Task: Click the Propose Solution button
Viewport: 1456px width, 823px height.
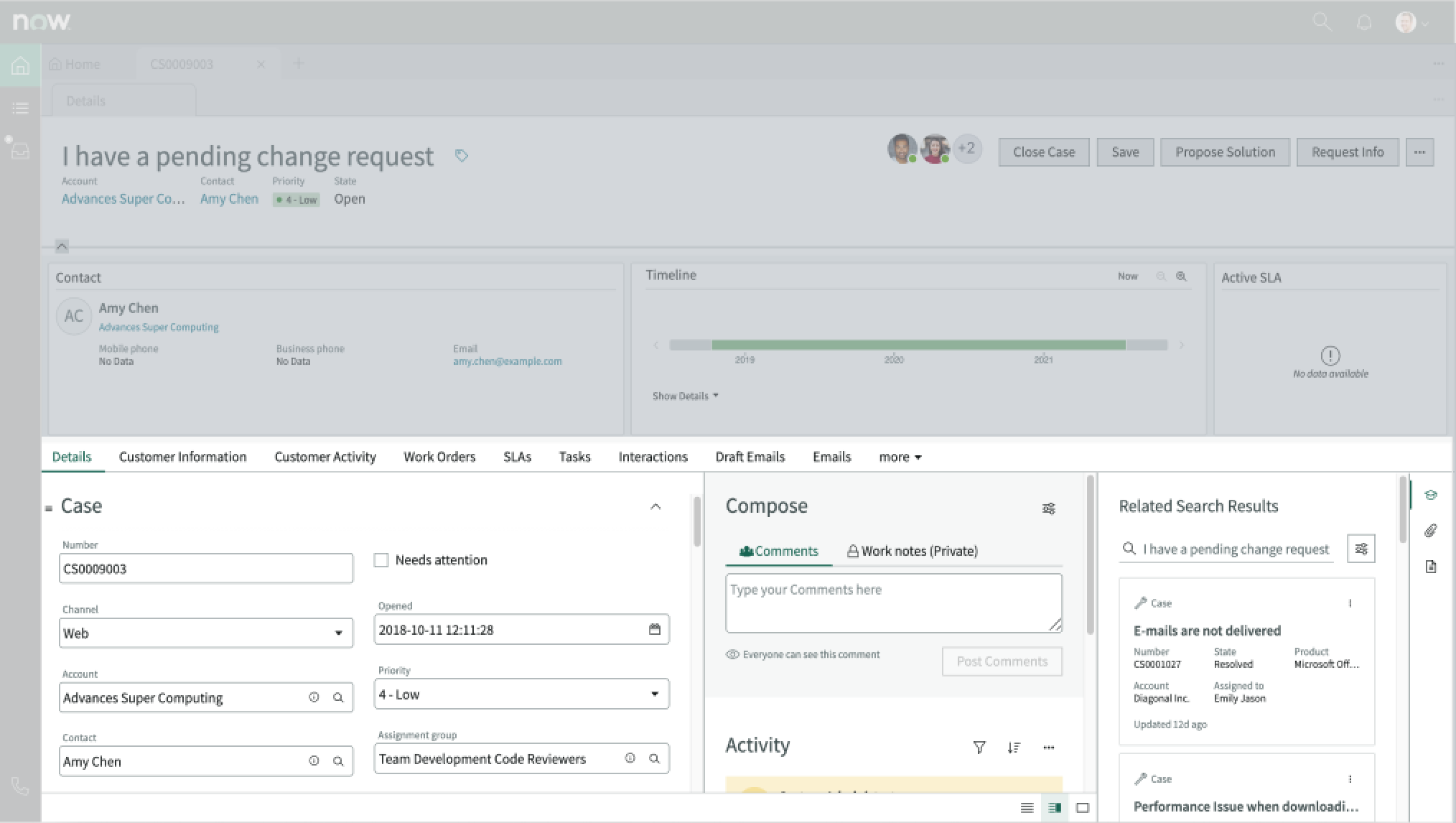Action: 1225,152
